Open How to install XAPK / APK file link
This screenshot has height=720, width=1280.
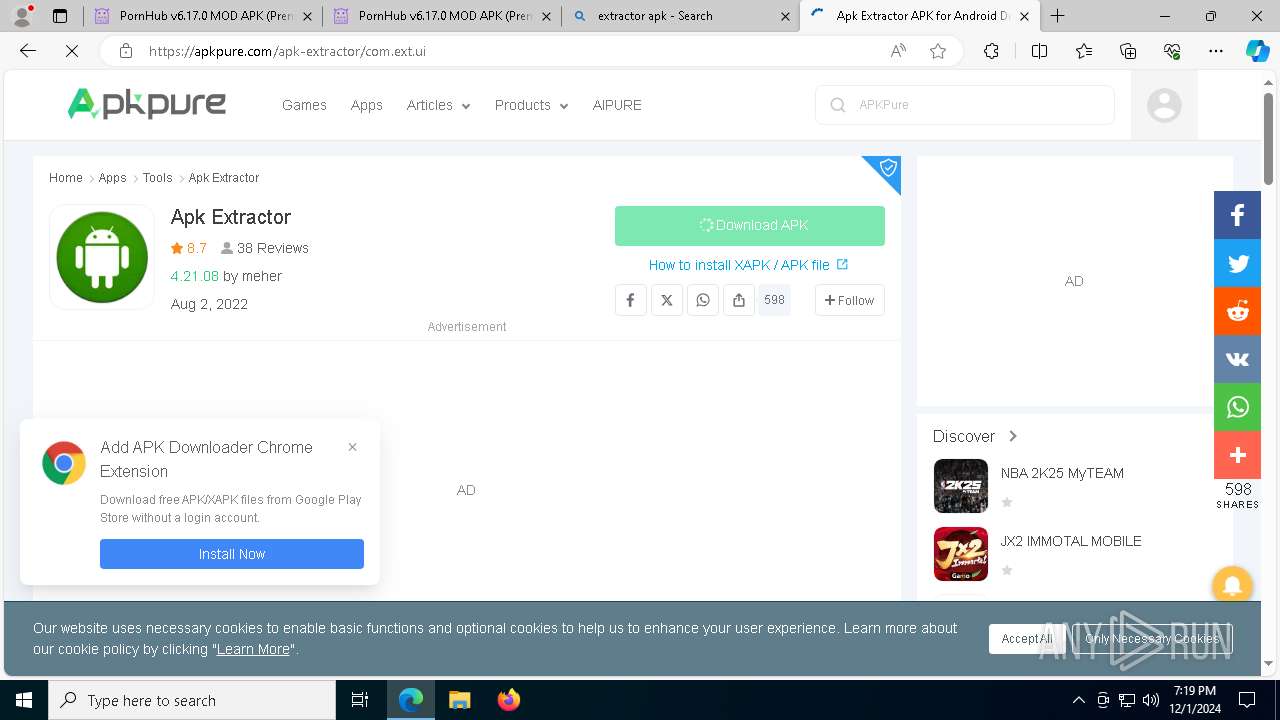pos(748,265)
